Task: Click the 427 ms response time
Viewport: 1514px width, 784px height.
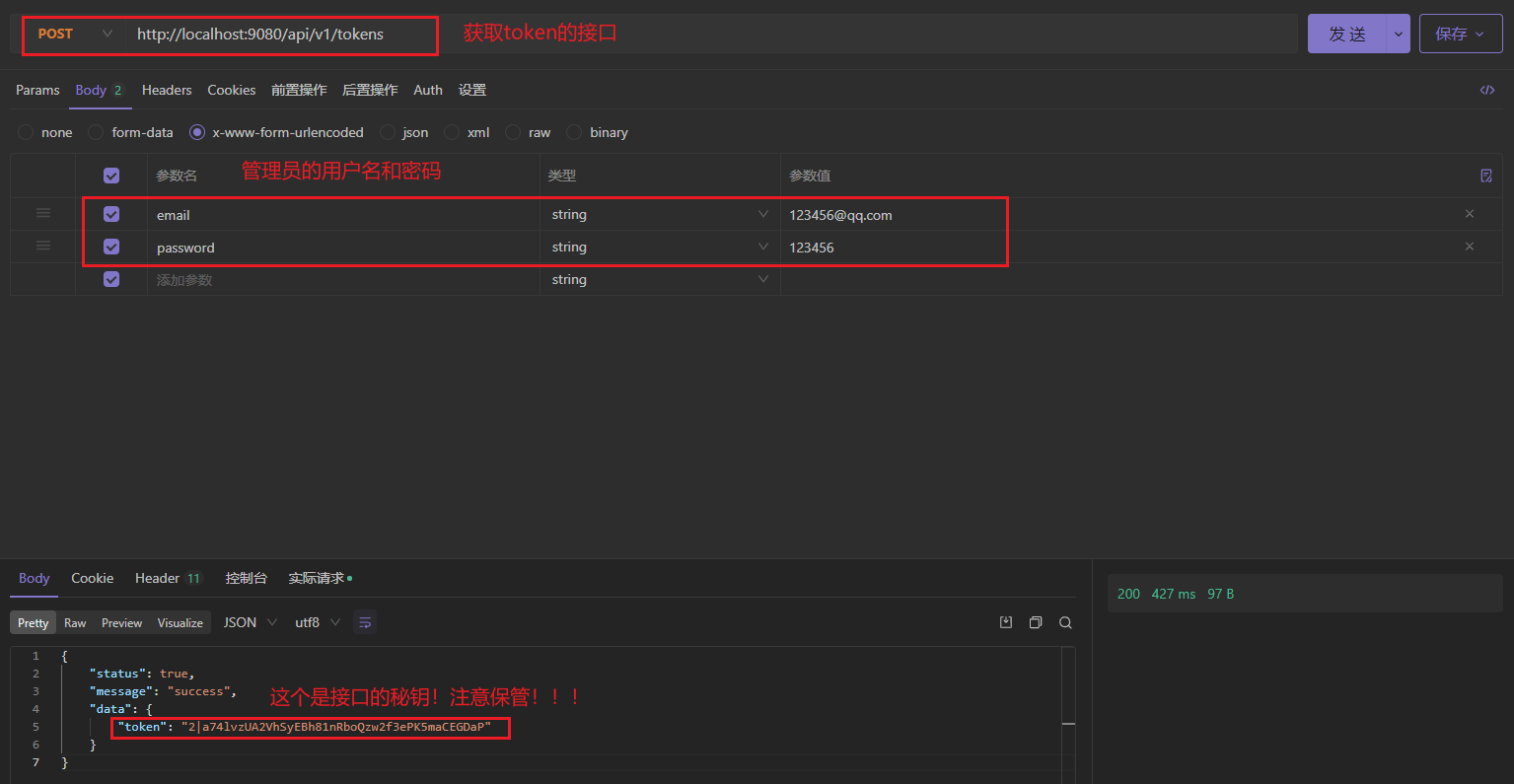Action: pos(1174,594)
